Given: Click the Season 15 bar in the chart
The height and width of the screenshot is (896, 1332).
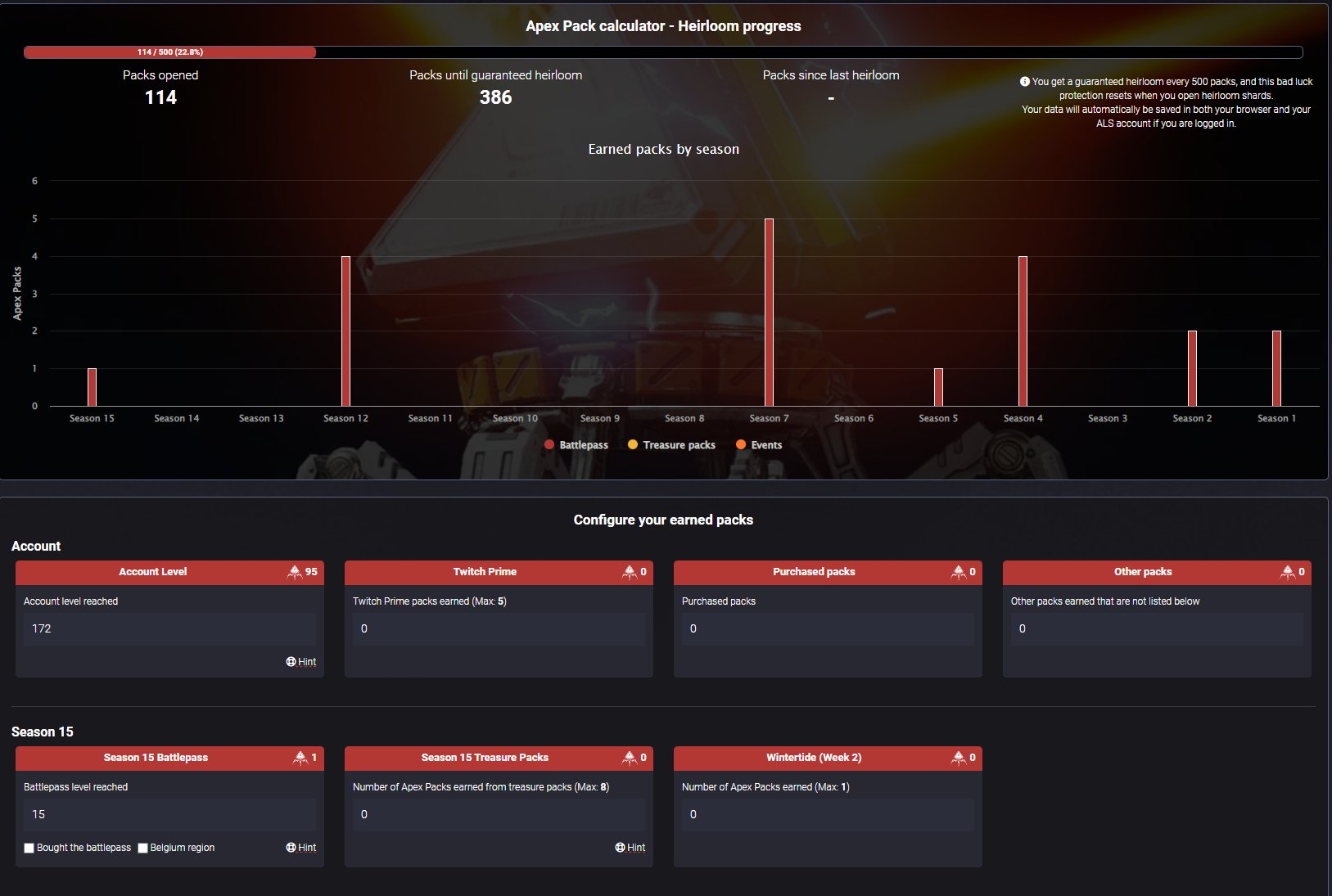Looking at the screenshot, I should (x=92, y=387).
